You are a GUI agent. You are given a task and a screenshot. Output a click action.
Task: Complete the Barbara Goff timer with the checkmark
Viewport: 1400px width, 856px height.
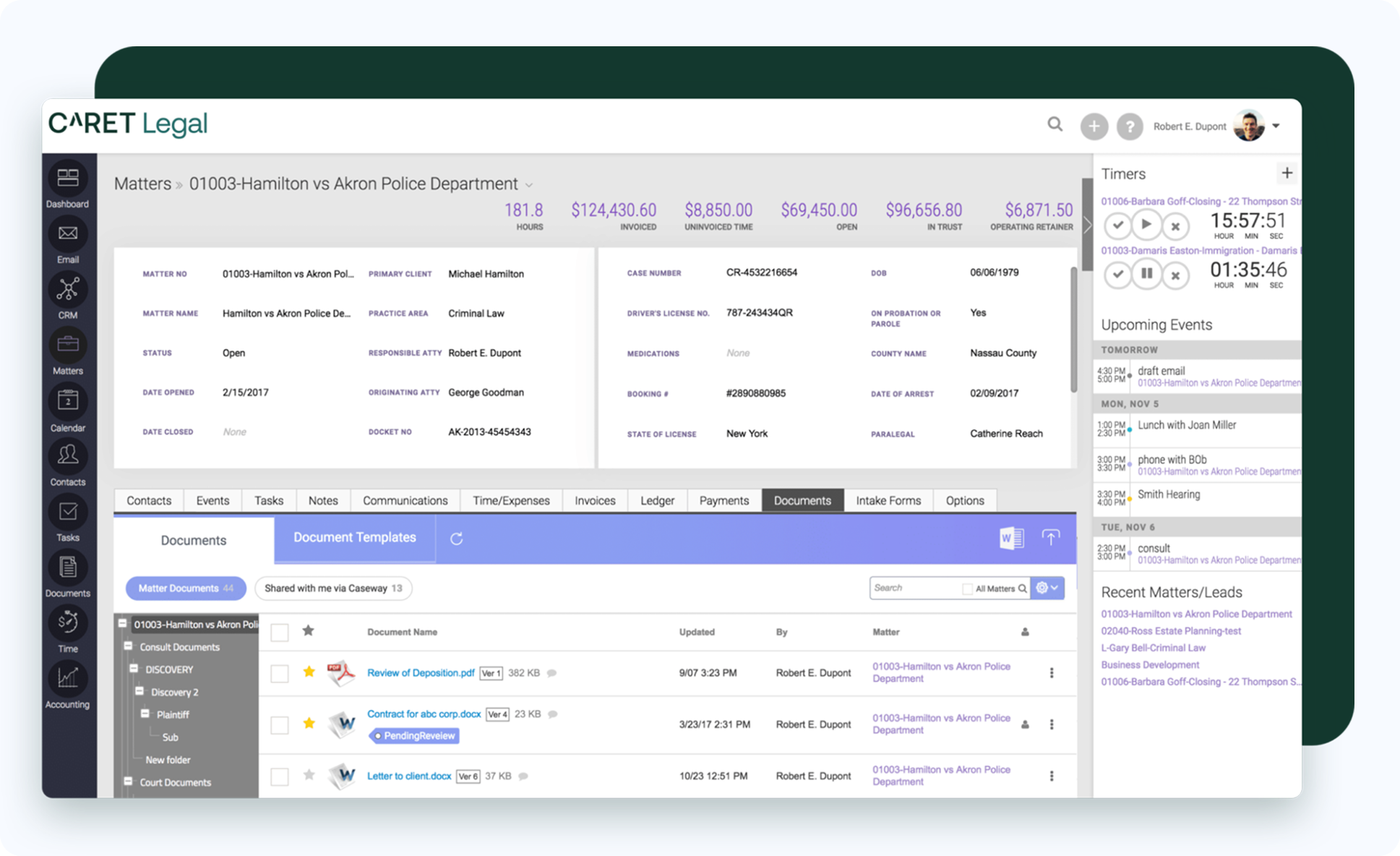1117,226
